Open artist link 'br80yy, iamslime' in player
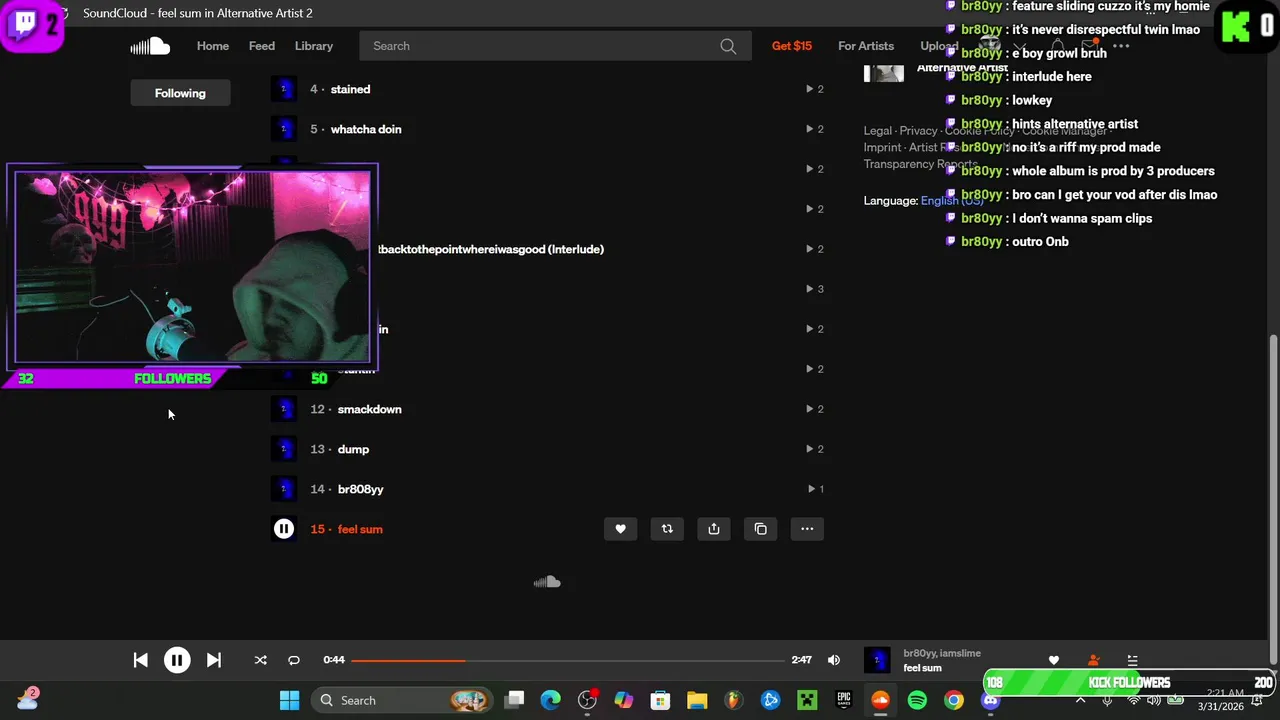This screenshot has height=720, width=1280. tap(942, 653)
